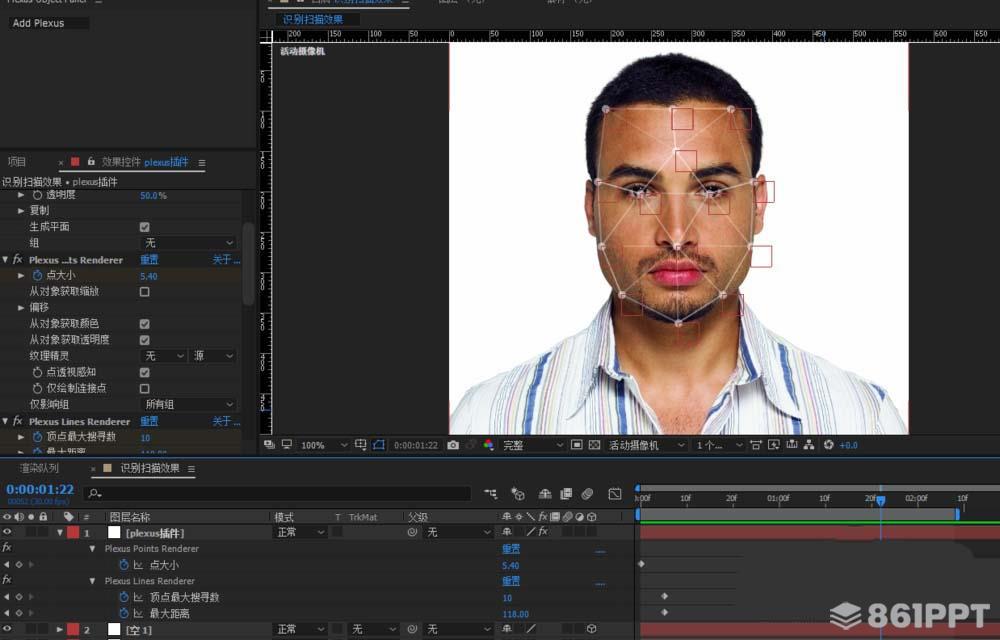Viewport: 1000px width, 640px height.
Task: Open the composition flowchart in viewer
Action: (x=809, y=445)
